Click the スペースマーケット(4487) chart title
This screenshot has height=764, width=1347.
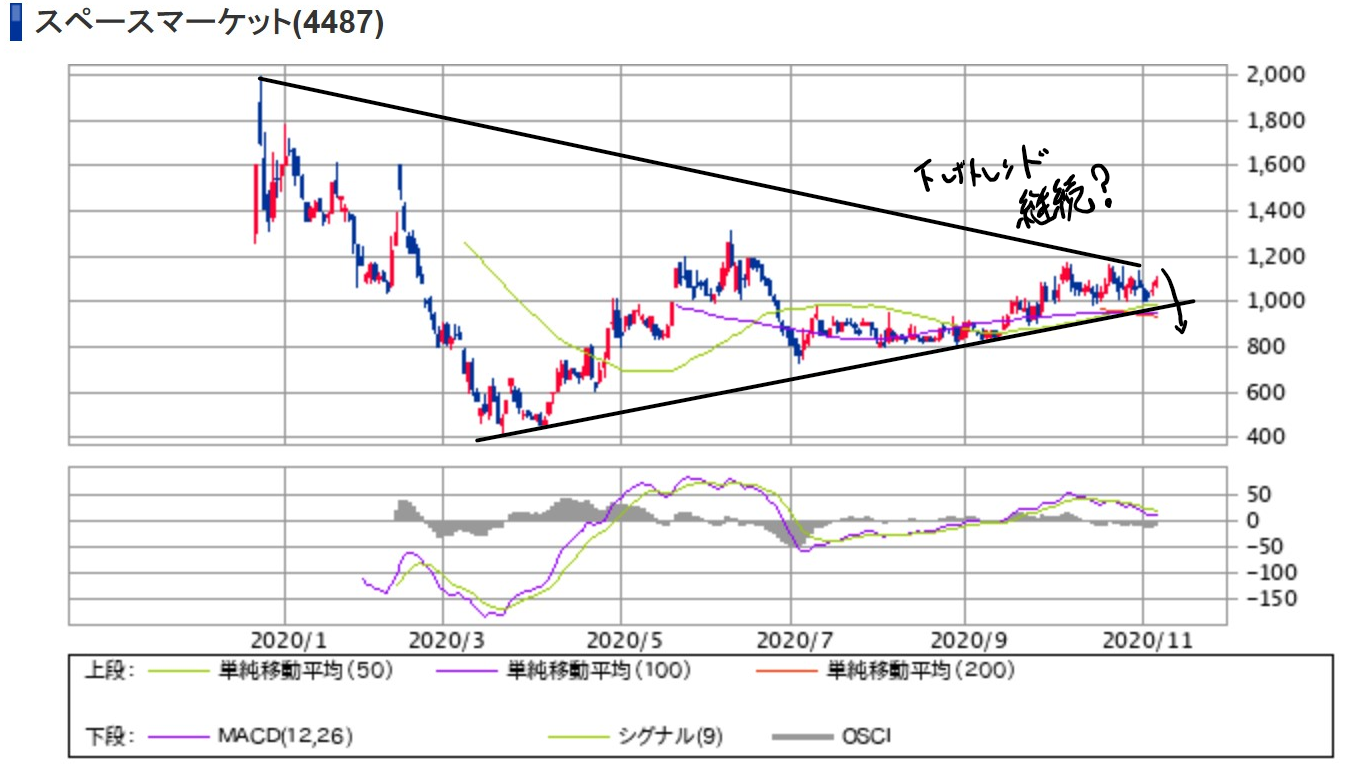(208, 22)
